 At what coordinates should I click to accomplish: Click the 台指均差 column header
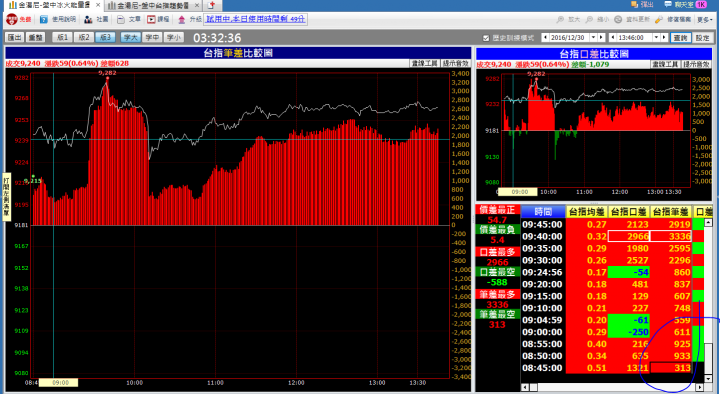tap(587, 212)
